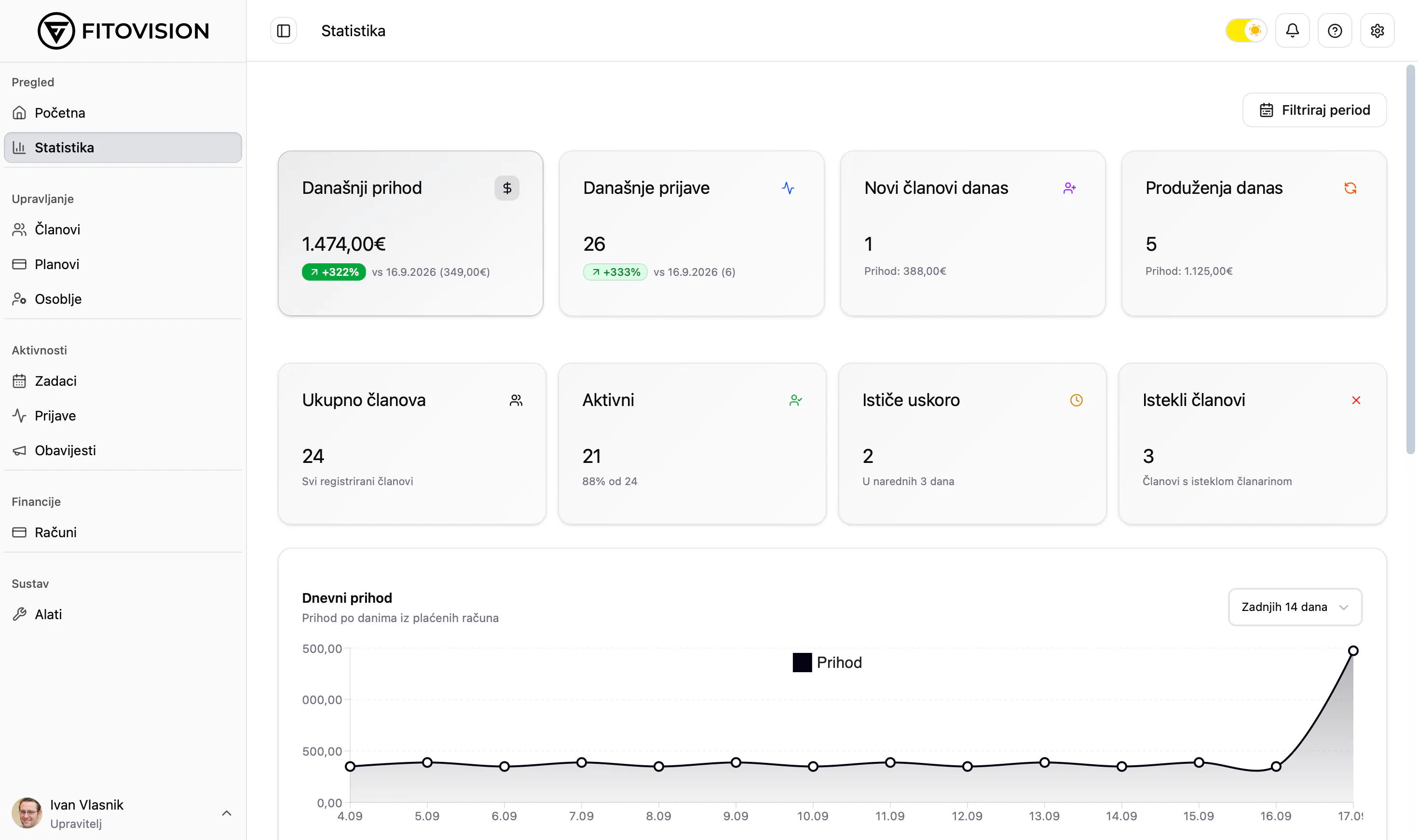Click the red X on Istekli članovi
This screenshot has height=840, width=1418.
coord(1356,400)
